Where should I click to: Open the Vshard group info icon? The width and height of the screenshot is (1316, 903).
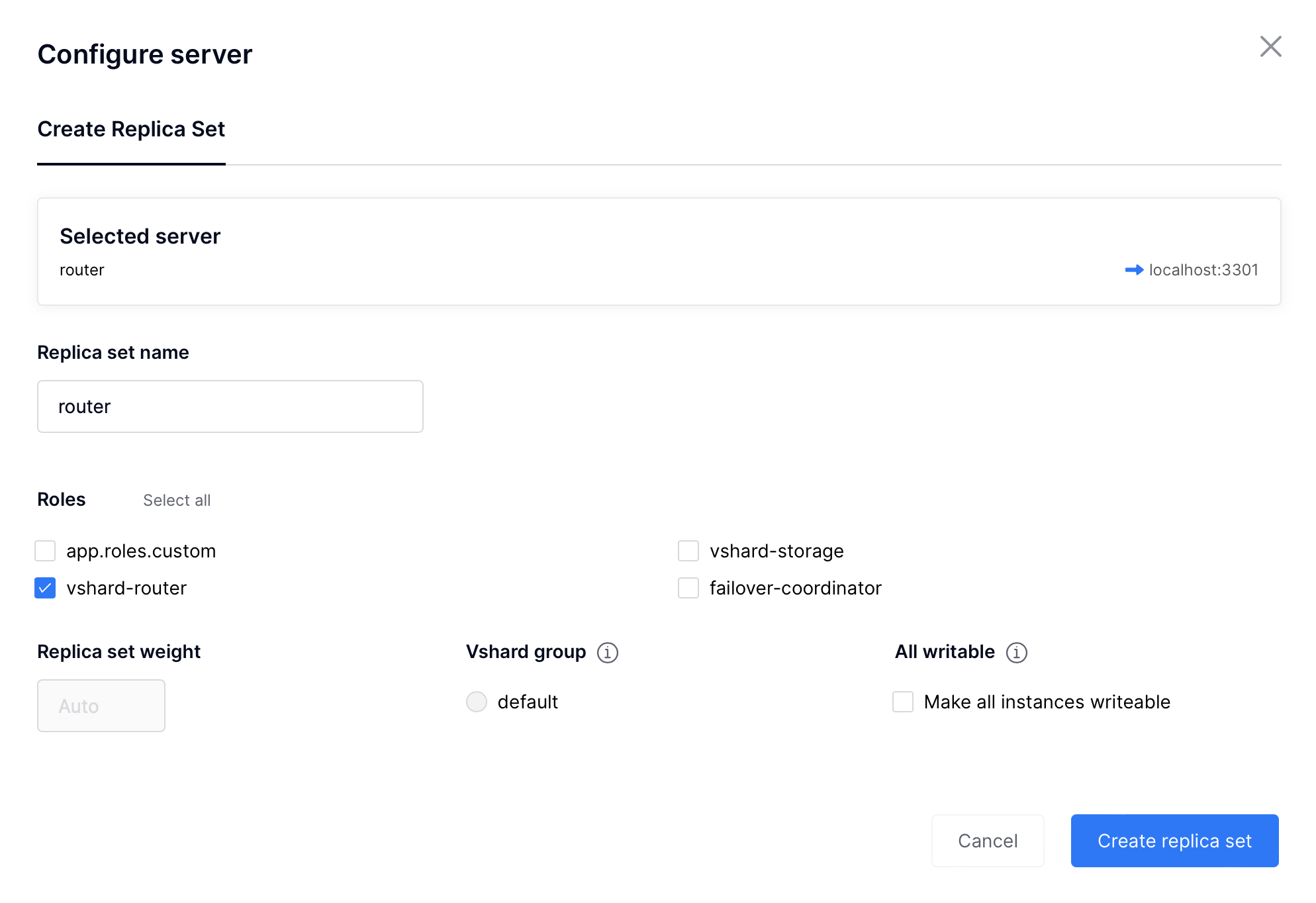[607, 653]
